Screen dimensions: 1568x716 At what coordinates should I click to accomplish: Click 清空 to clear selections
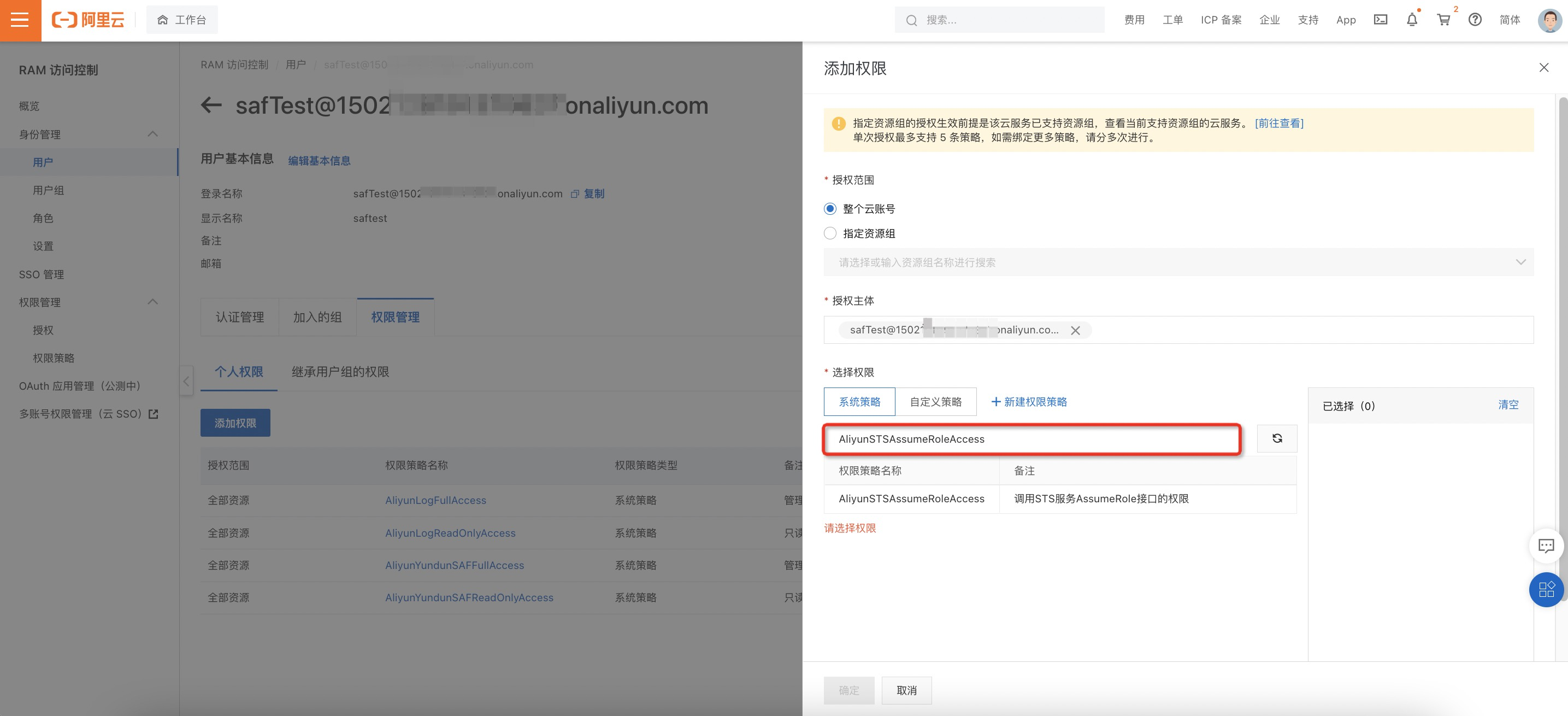point(1508,405)
